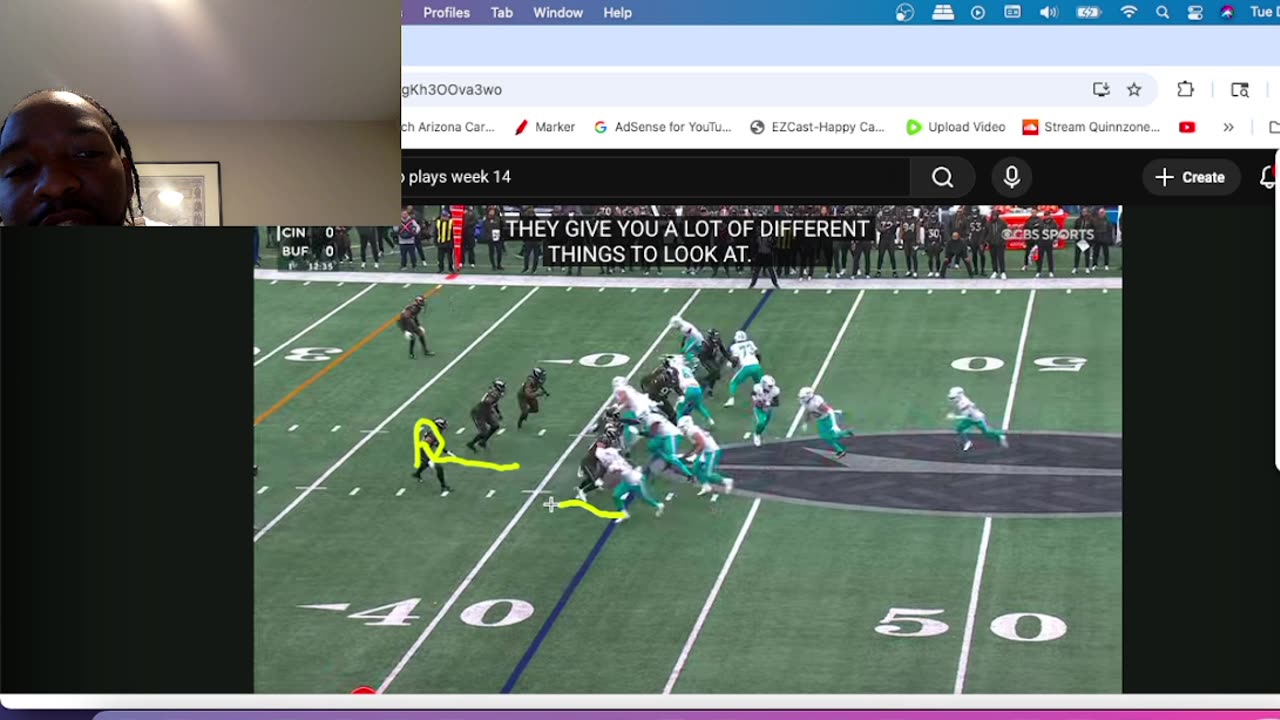Click the Wi-Fi status icon

pyautogui.click(x=1129, y=13)
